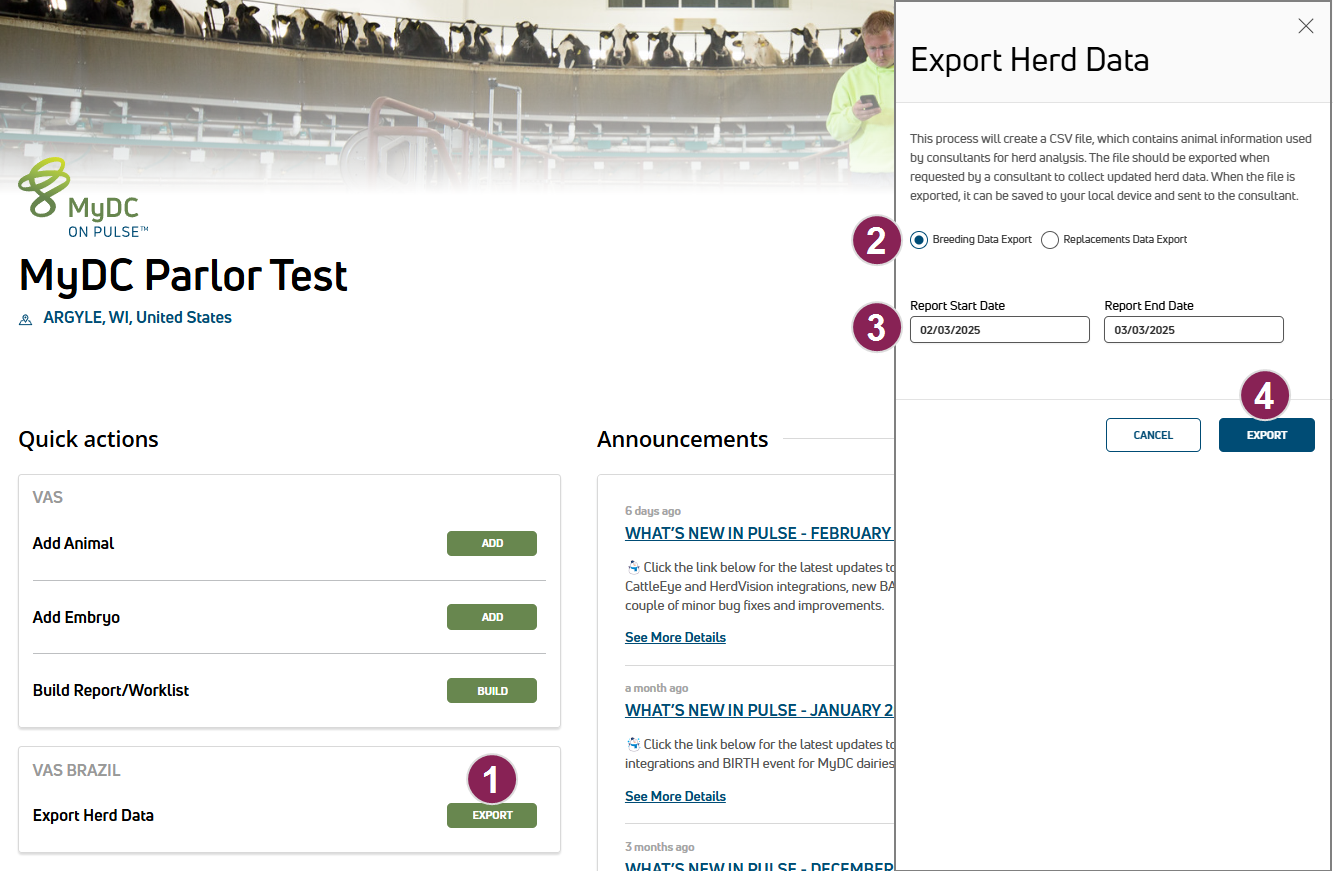
Task: Click the numbered step 2 badge
Action: pos(876,241)
